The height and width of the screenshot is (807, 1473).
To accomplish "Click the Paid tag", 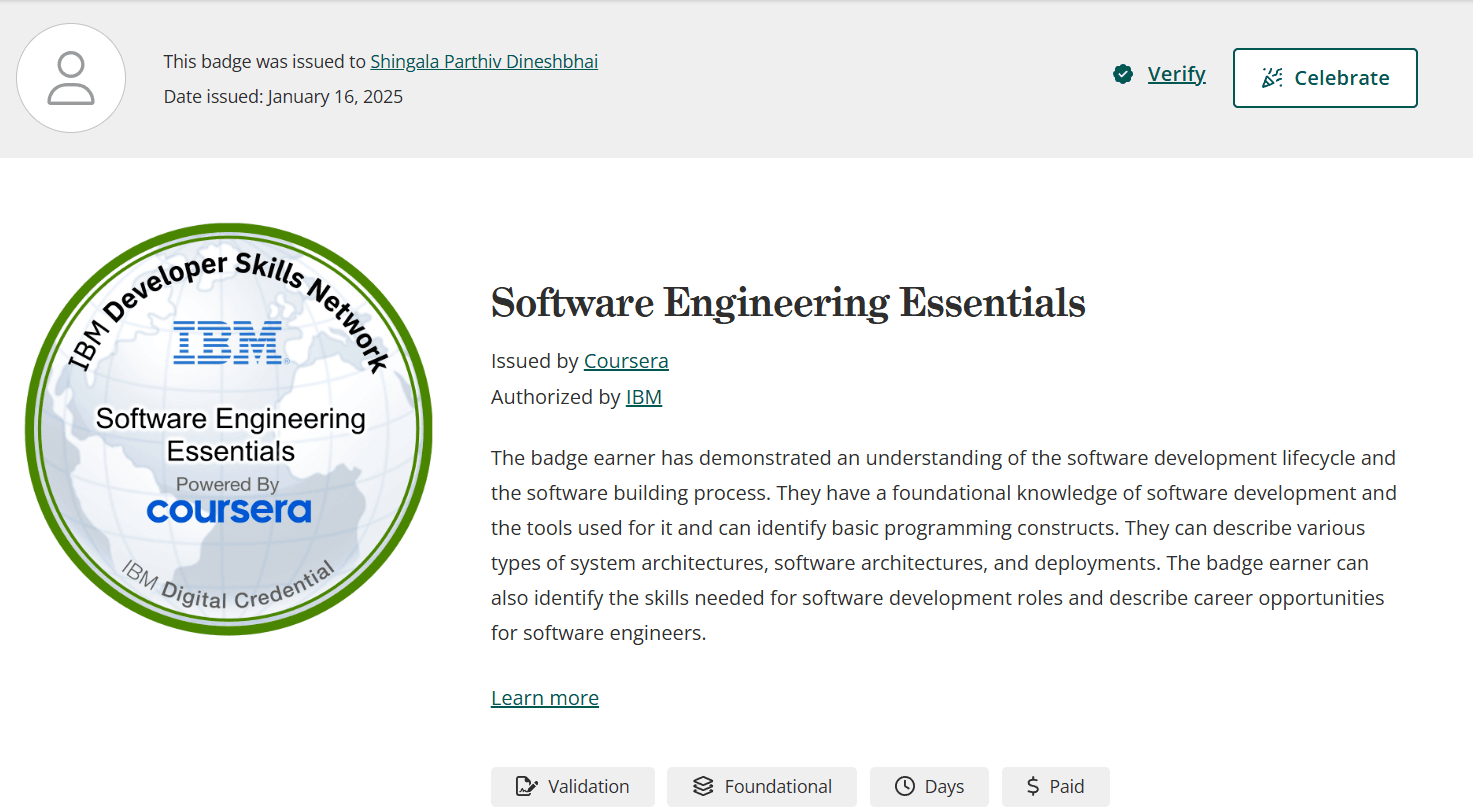I will click(1056, 787).
